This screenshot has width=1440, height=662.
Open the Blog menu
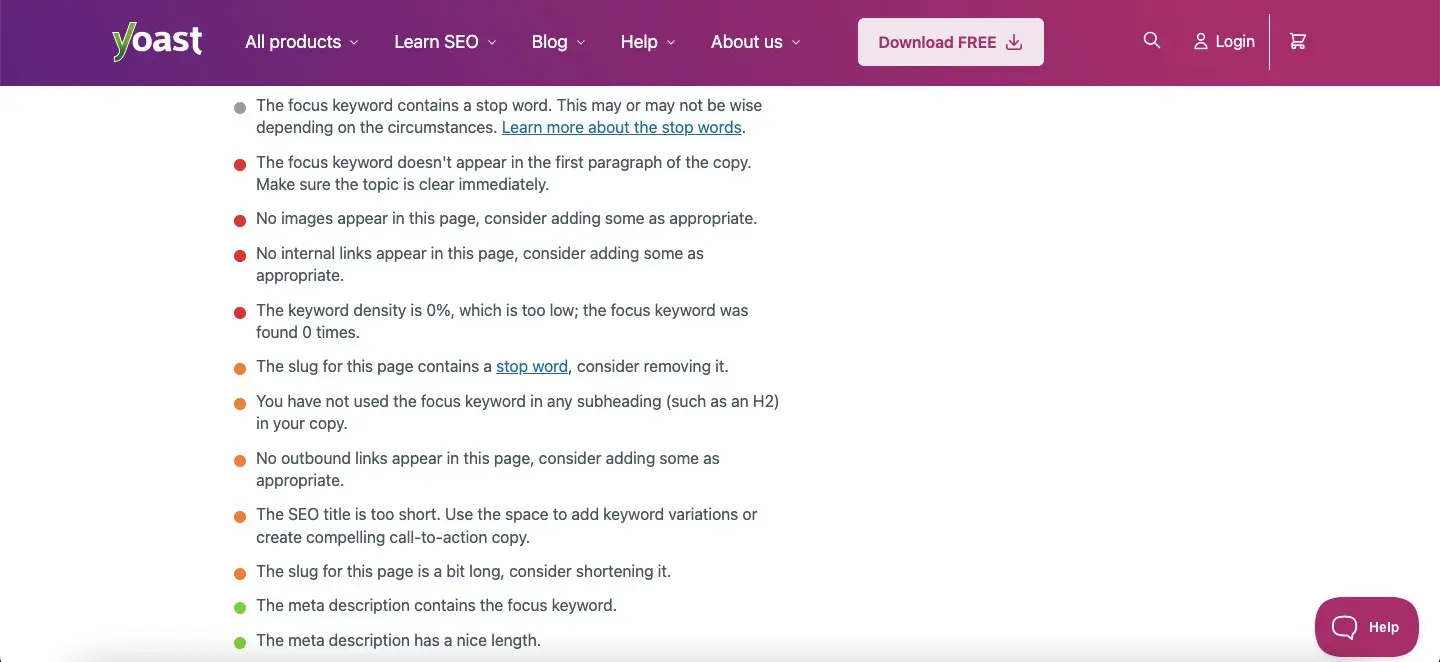click(559, 42)
